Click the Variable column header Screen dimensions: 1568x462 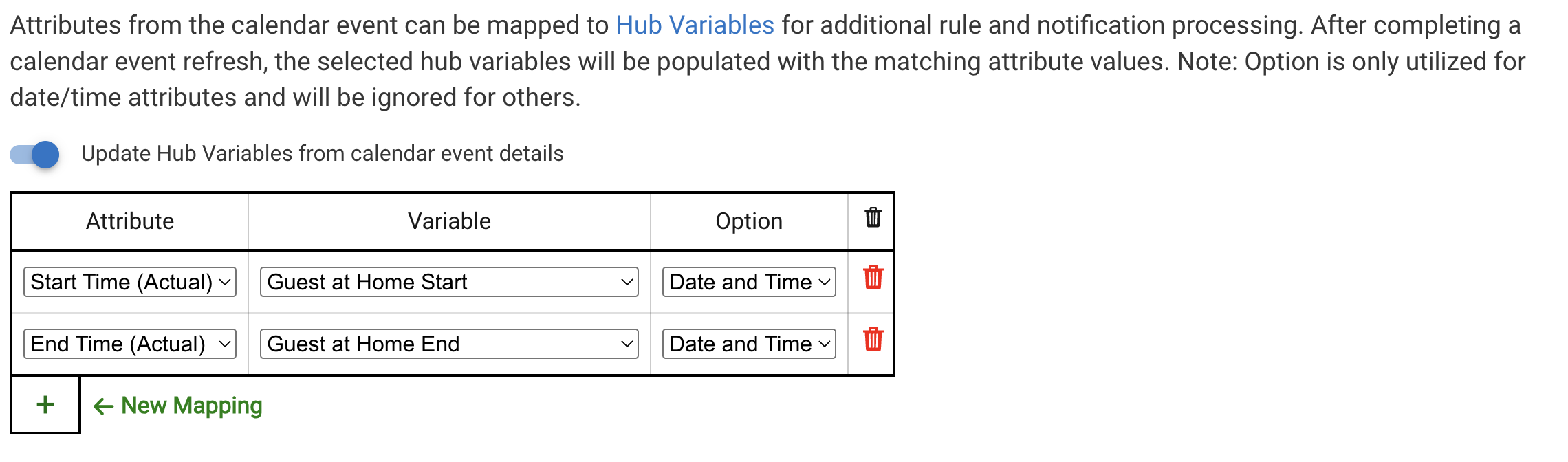coord(449,221)
